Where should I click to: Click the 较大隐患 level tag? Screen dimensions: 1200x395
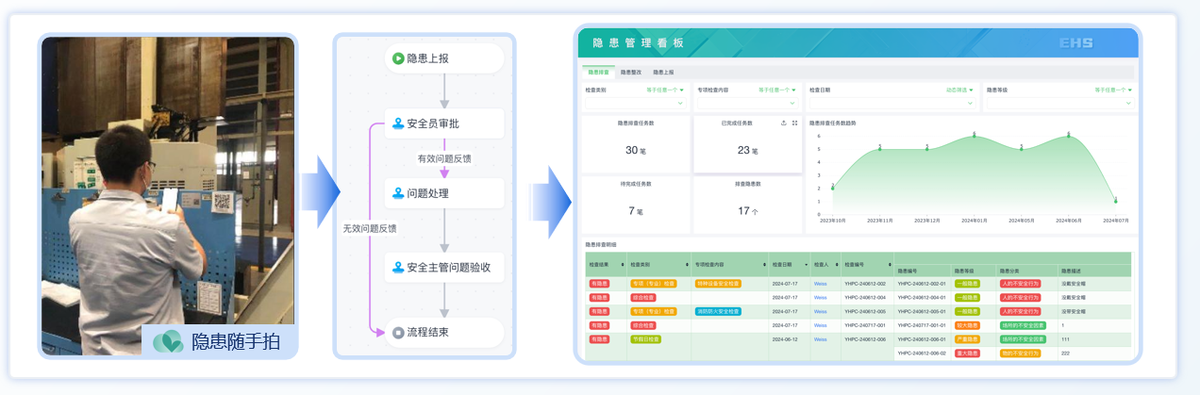[x=966, y=325]
